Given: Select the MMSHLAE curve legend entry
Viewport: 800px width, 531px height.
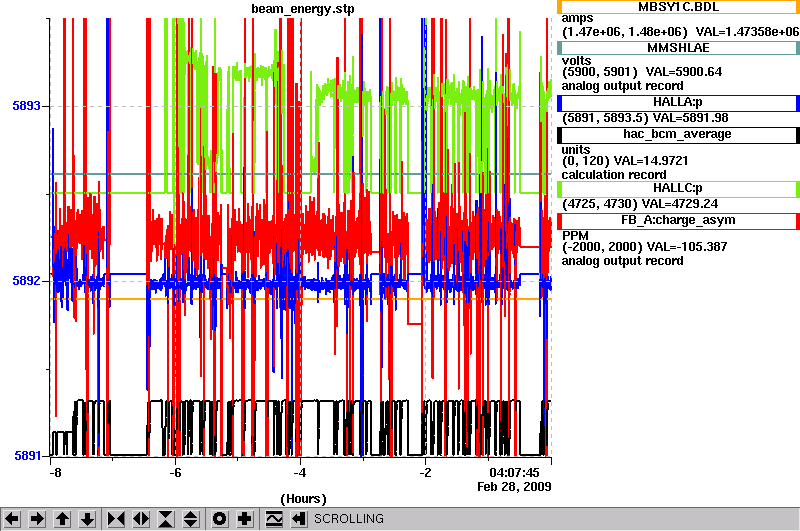Looking at the screenshot, I should pos(678,48).
